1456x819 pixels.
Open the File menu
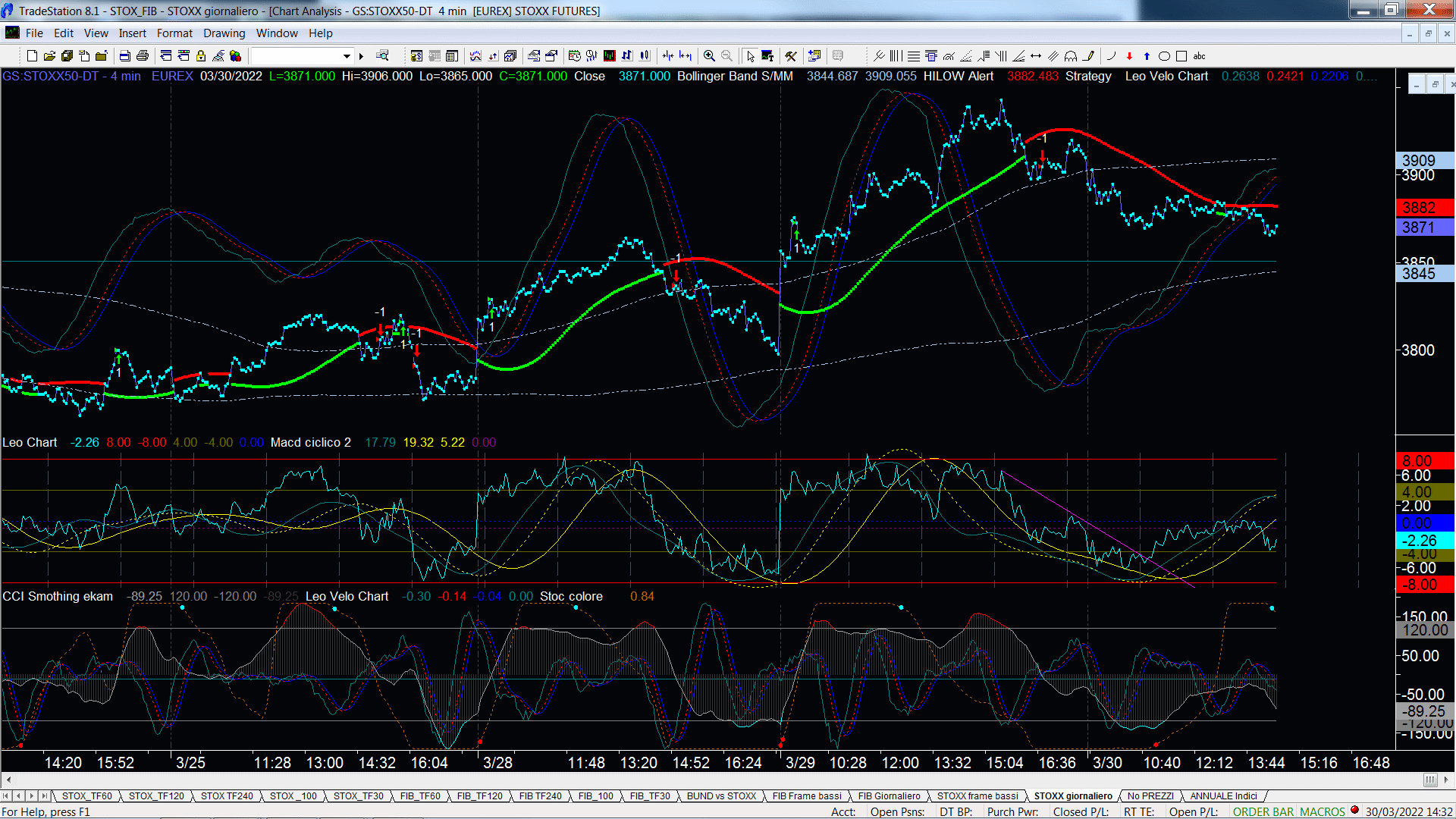(x=34, y=33)
